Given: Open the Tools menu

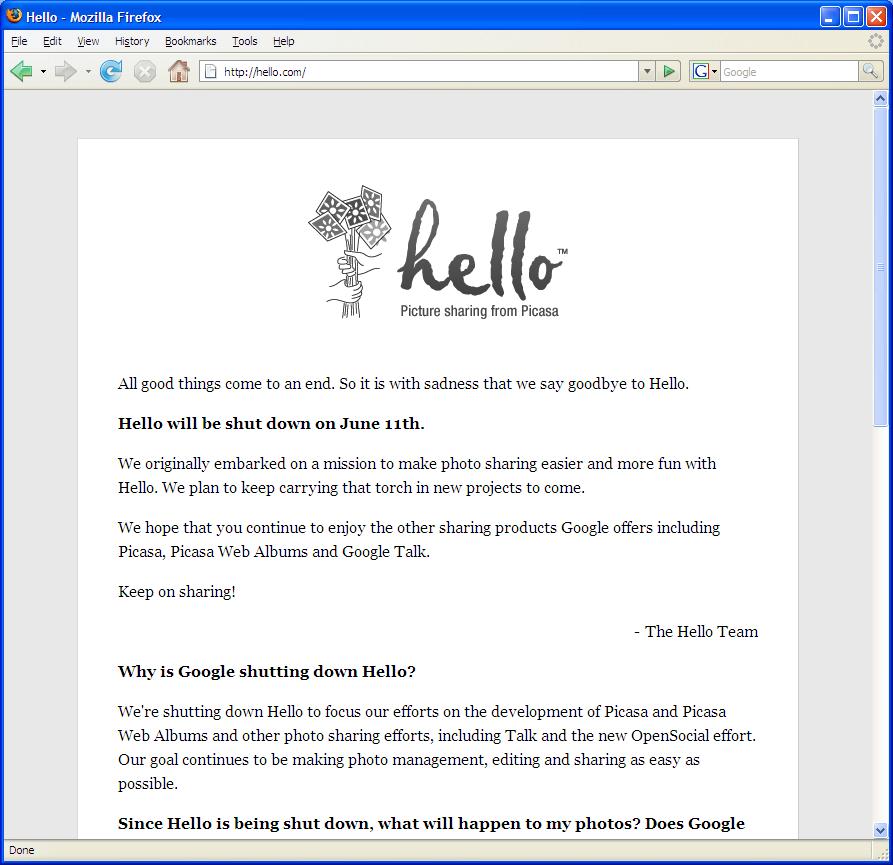Looking at the screenshot, I should [x=245, y=41].
